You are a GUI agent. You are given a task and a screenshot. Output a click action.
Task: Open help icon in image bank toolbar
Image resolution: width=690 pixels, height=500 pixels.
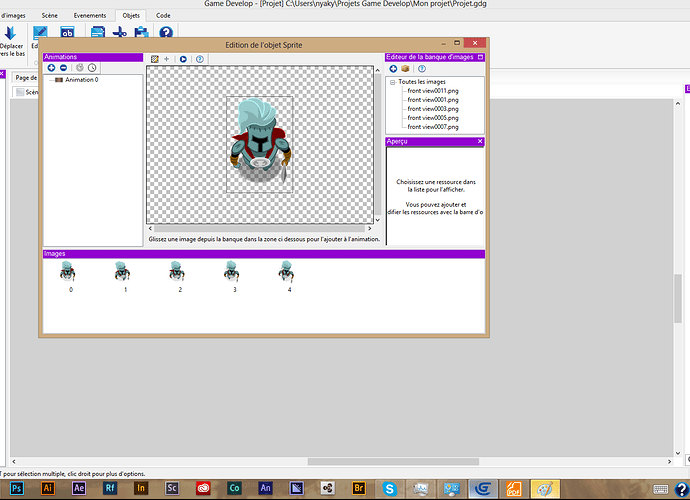tap(422, 69)
